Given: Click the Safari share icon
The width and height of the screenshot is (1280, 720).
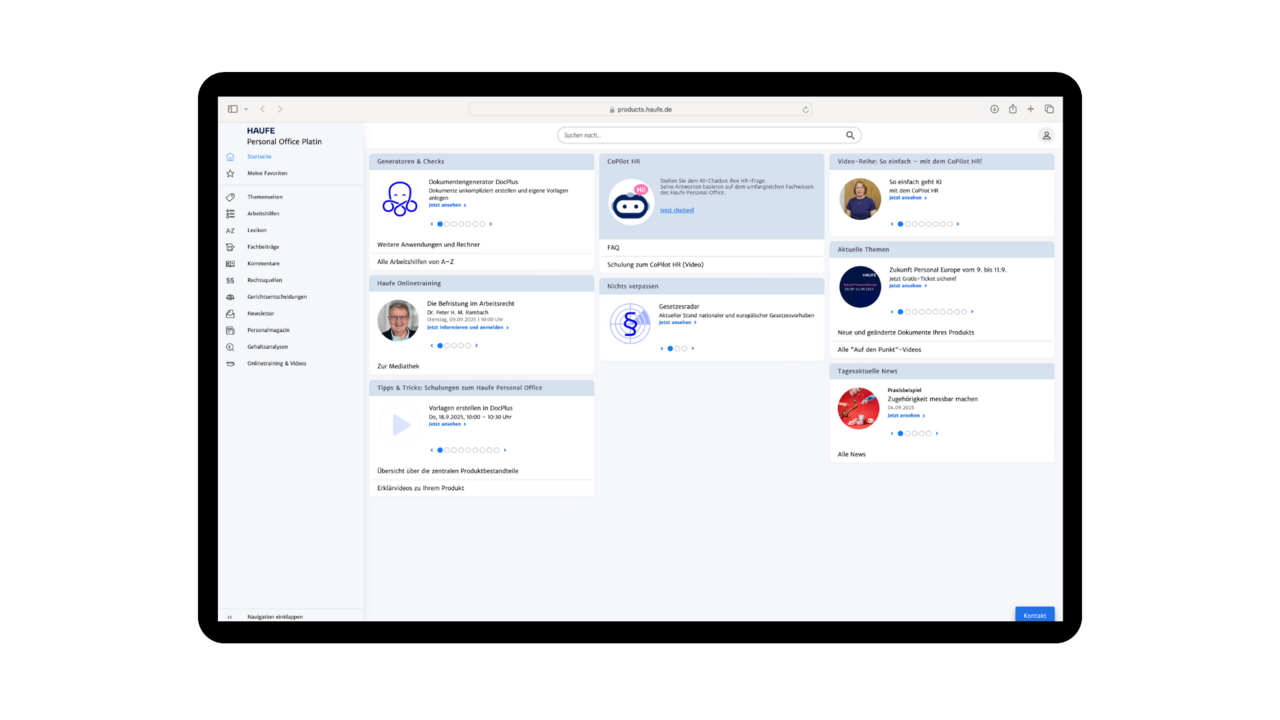Looking at the screenshot, I should (x=1012, y=109).
